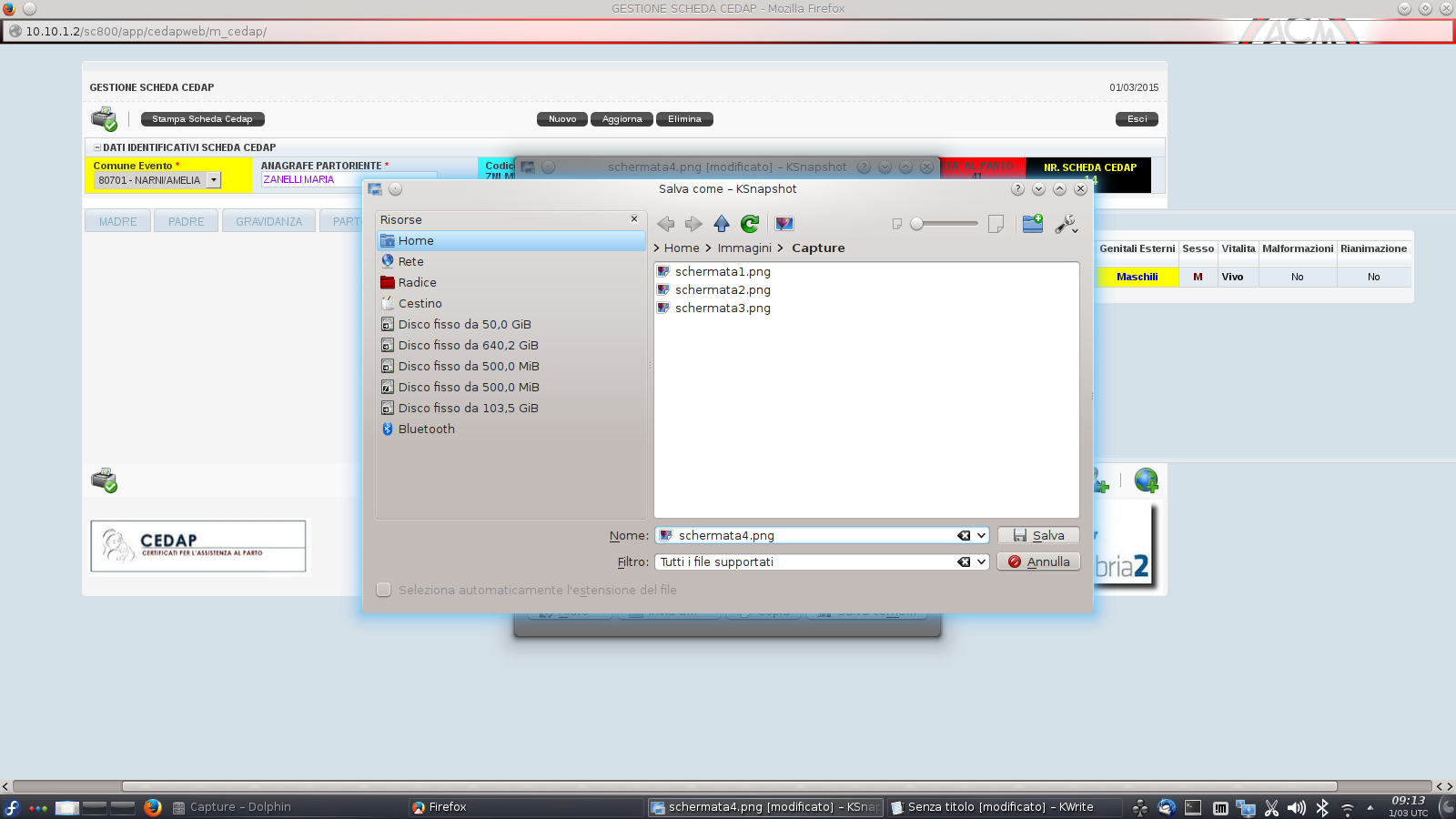Click the globe add icon in web page
The width and height of the screenshot is (1456, 819).
(1146, 480)
